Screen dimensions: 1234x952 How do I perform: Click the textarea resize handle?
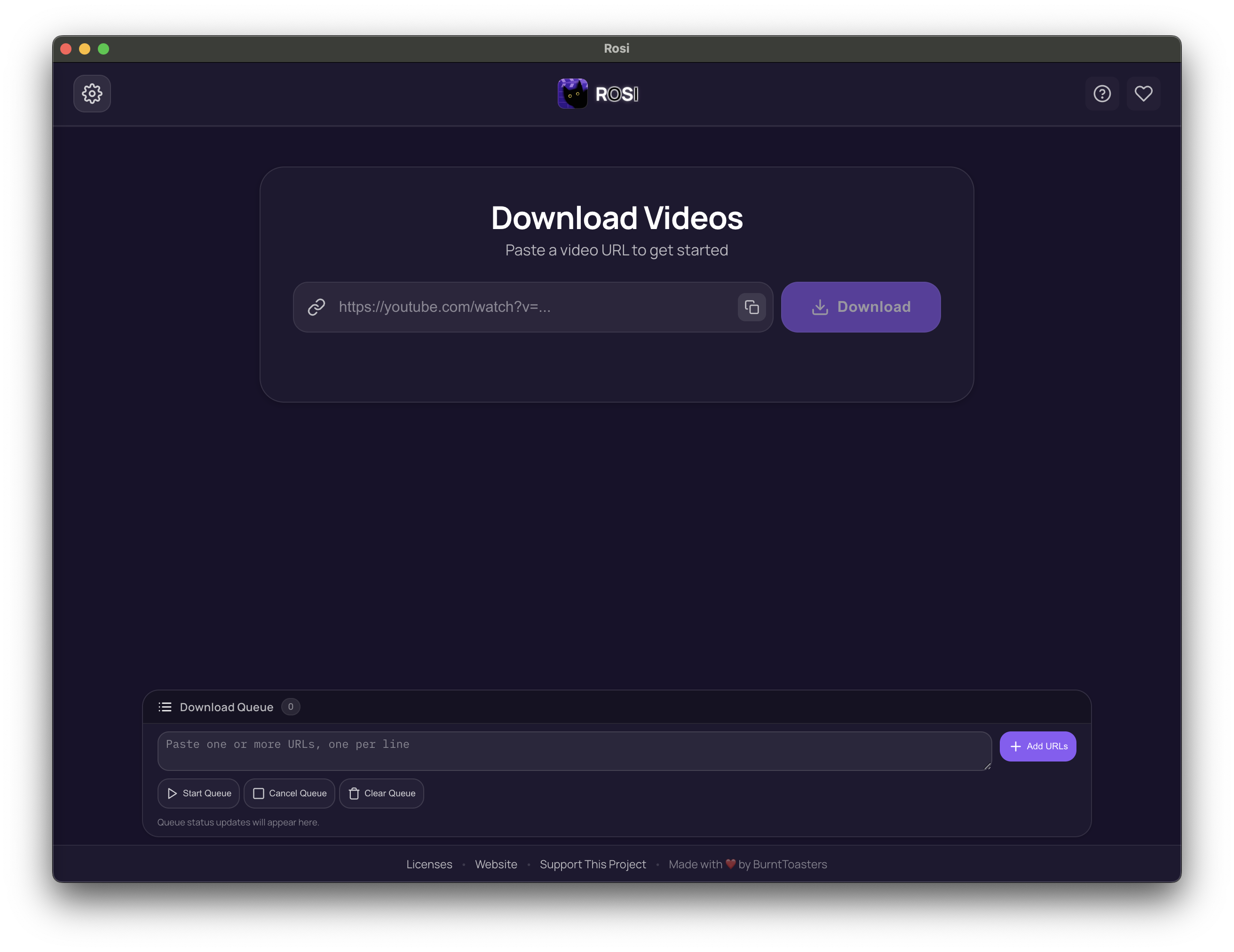[987, 766]
